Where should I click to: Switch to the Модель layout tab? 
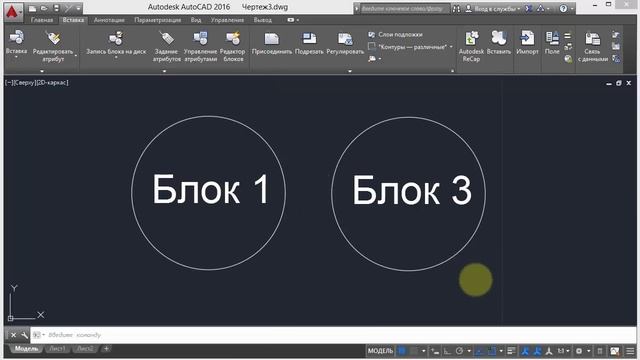26,349
